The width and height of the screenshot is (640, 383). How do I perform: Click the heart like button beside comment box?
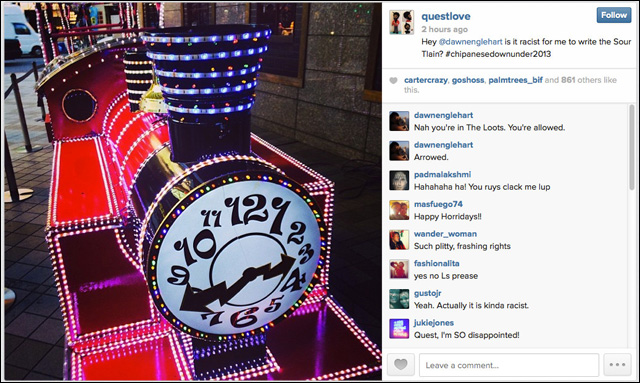pos(400,364)
